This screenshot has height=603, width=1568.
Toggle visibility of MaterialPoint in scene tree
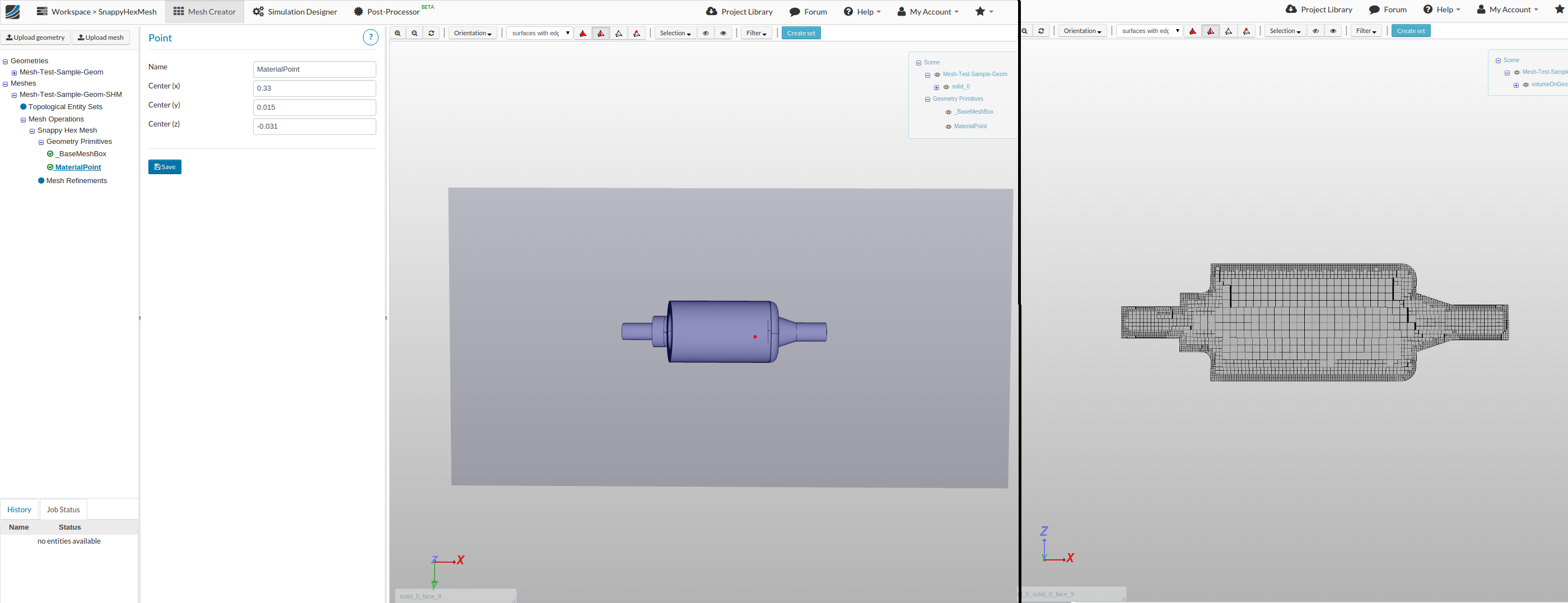(948, 127)
